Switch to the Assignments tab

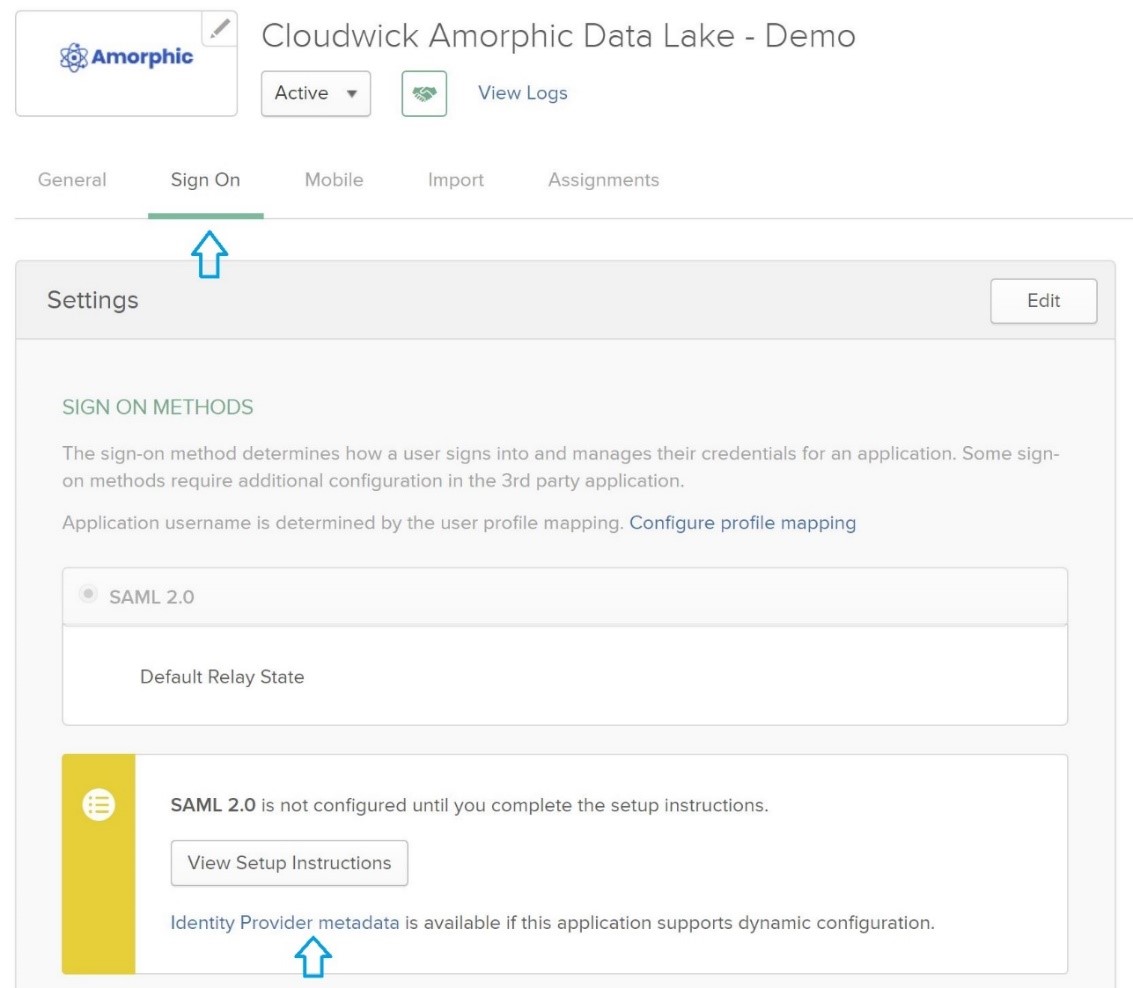tap(603, 180)
